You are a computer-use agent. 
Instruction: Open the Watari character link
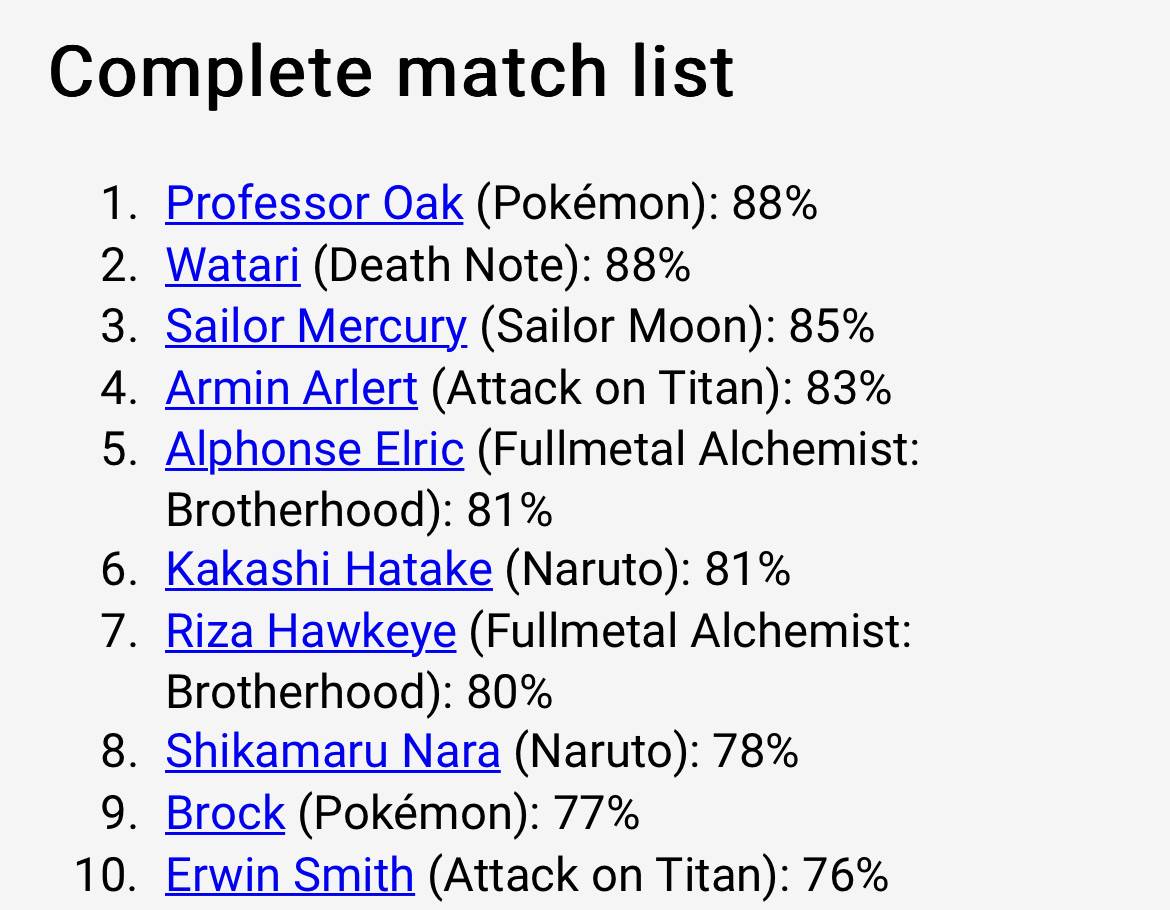(x=233, y=265)
